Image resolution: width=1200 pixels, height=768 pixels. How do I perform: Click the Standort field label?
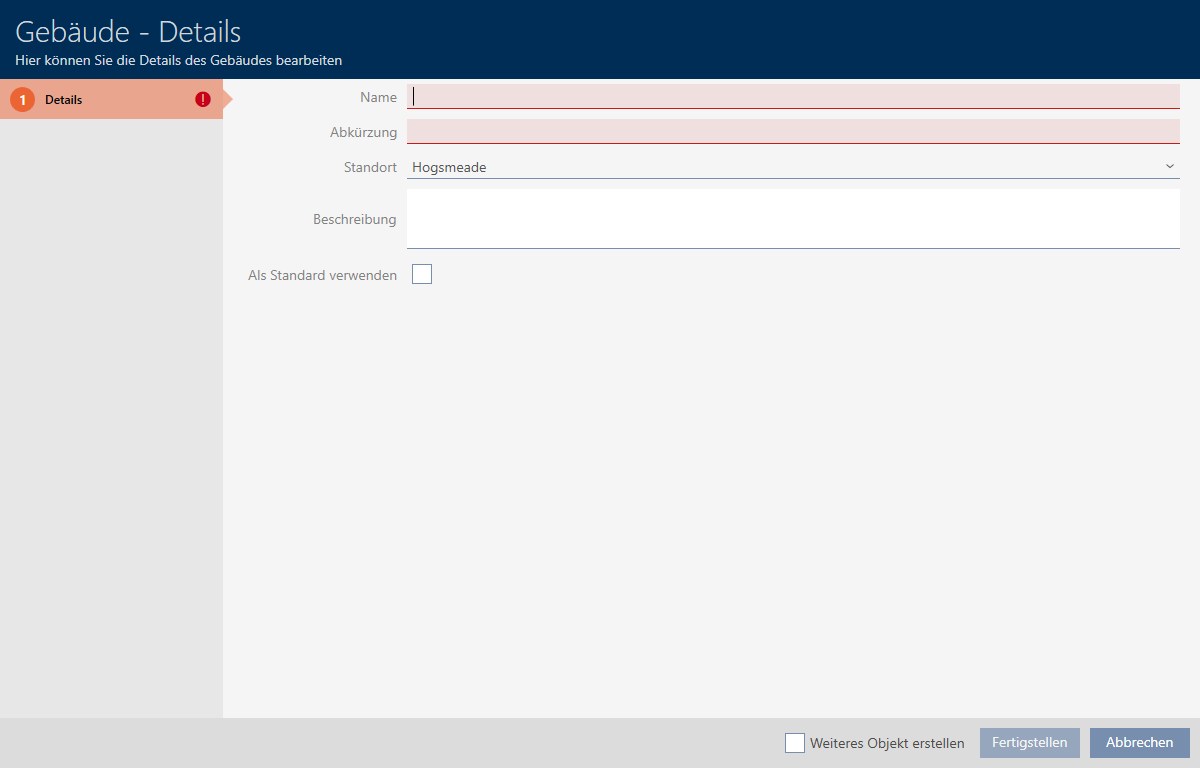369,168
